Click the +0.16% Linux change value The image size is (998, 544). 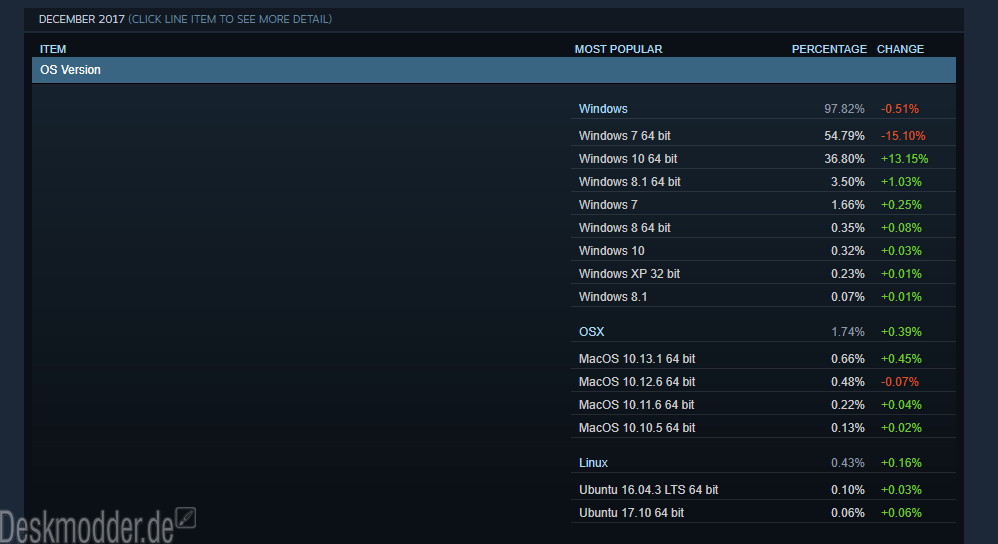[x=901, y=463]
